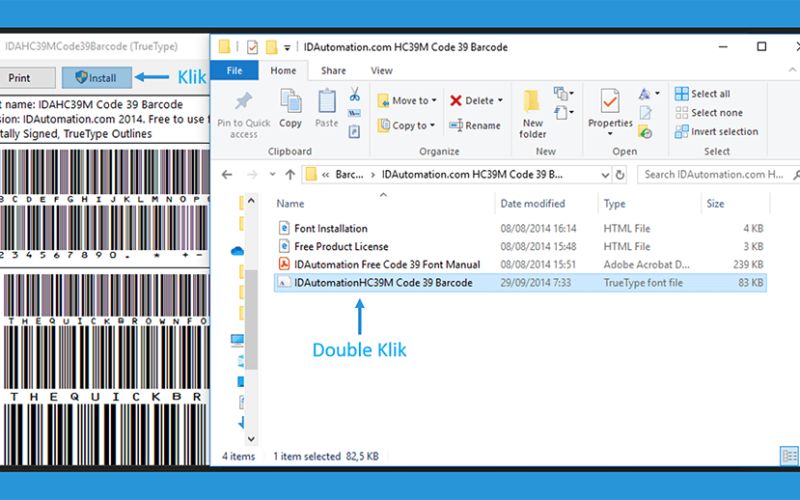The width and height of the screenshot is (800, 500).
Task: Open Customize Quick Access Toolbar arrow
Action: tap(287, 48)
